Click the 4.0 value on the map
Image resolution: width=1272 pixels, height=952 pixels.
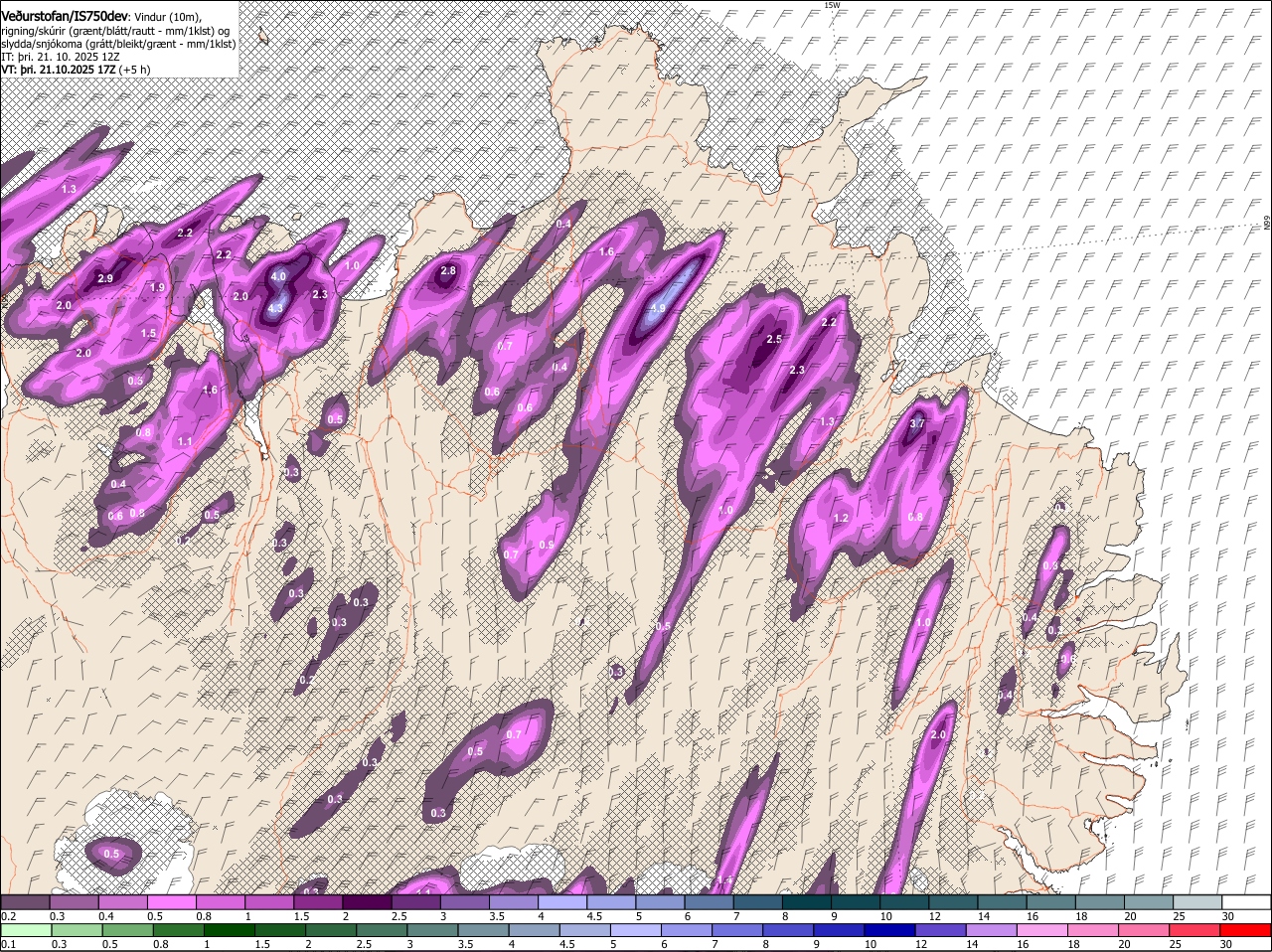[x=278, y=276]
